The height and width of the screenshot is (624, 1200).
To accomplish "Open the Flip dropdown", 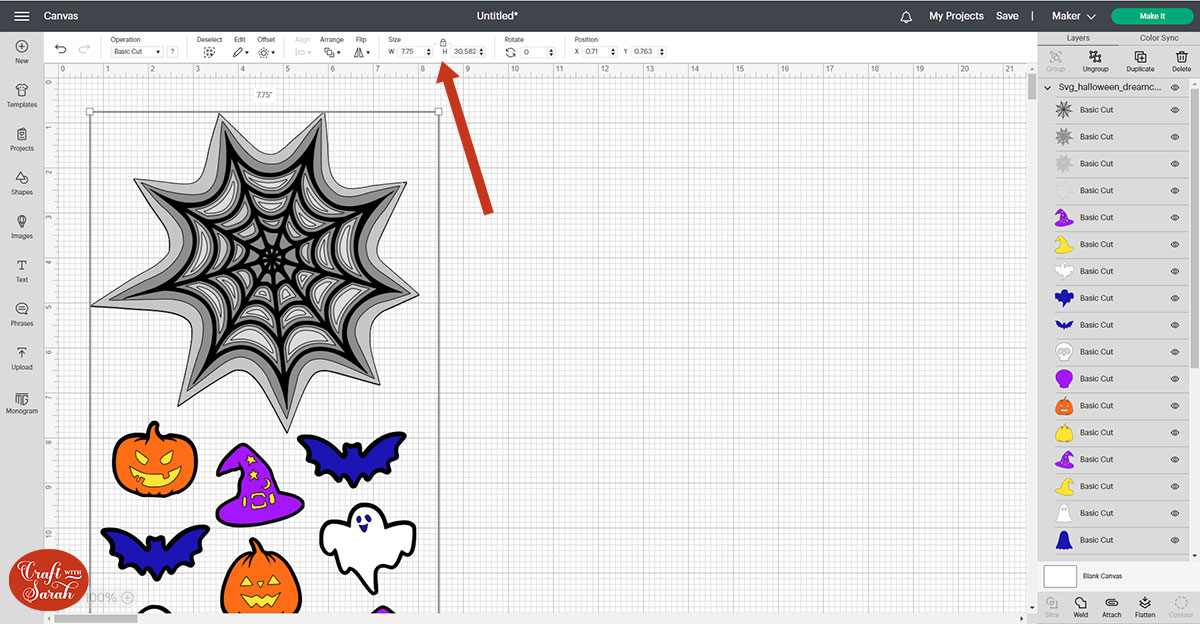I will point(361,51).
